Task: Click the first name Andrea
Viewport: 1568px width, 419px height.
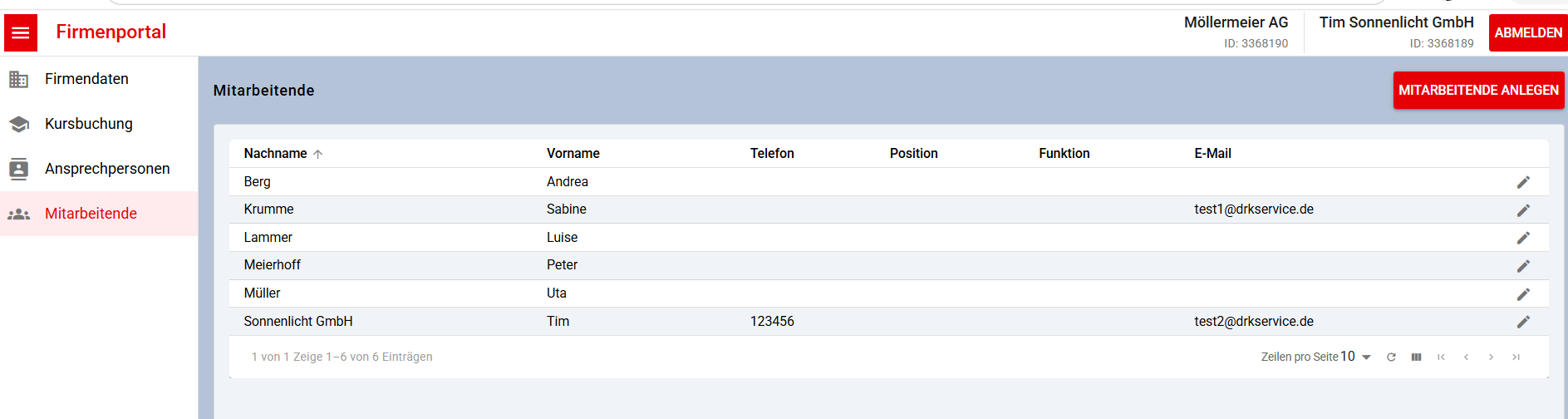Action: pos(568,182)
